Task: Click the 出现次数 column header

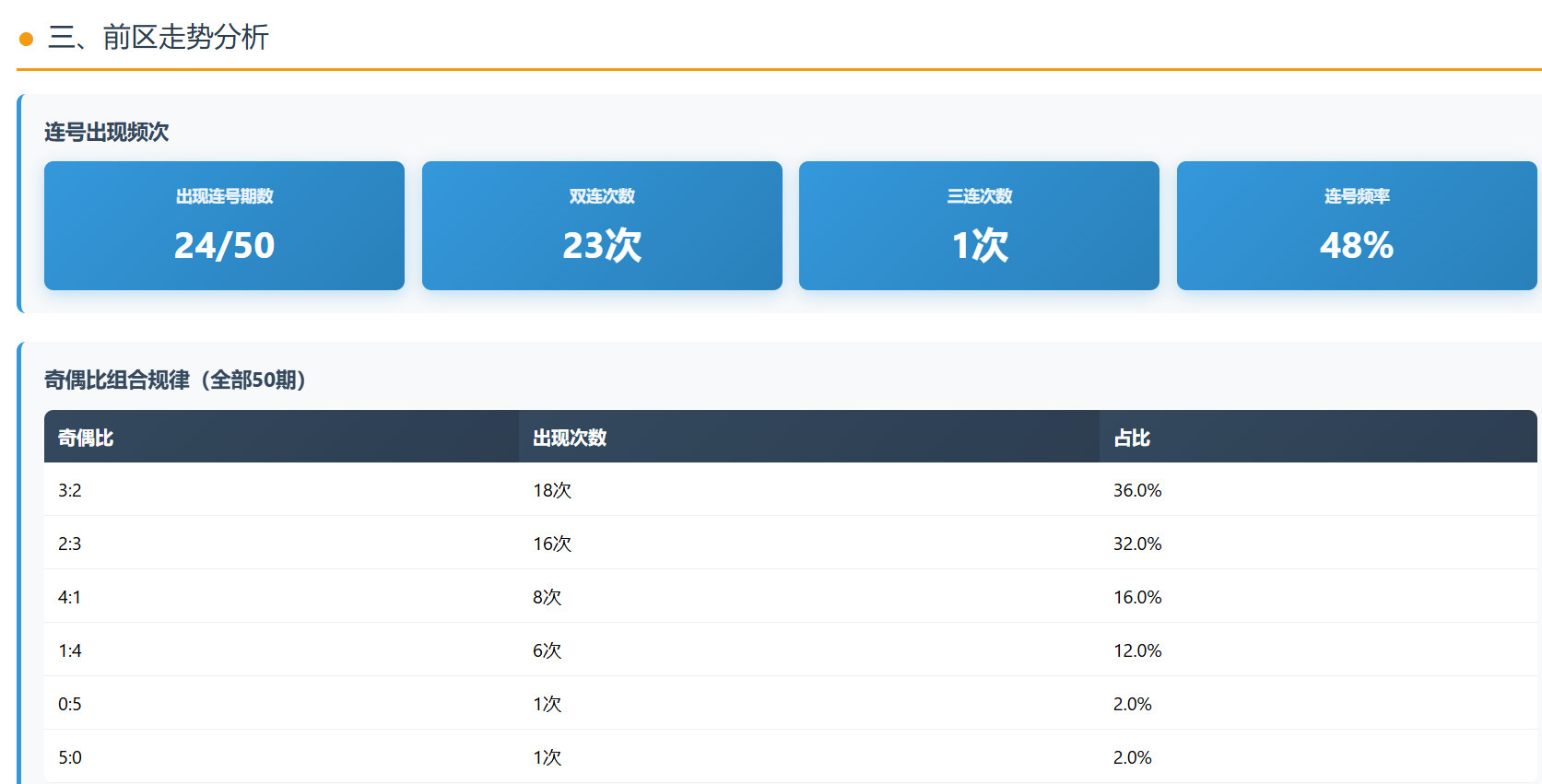Action: pyautogui.click(x=570, y=438)
